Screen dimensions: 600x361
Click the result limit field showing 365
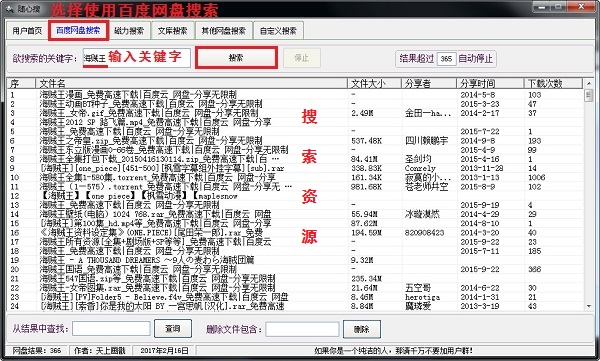[446, 59]
